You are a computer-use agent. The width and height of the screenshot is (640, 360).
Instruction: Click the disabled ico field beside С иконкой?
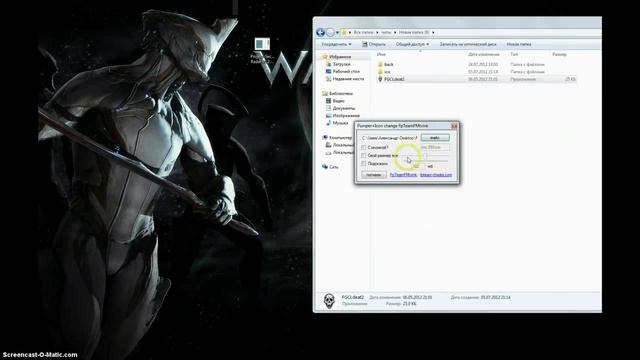pyautogui.click(x=435, y=147)
